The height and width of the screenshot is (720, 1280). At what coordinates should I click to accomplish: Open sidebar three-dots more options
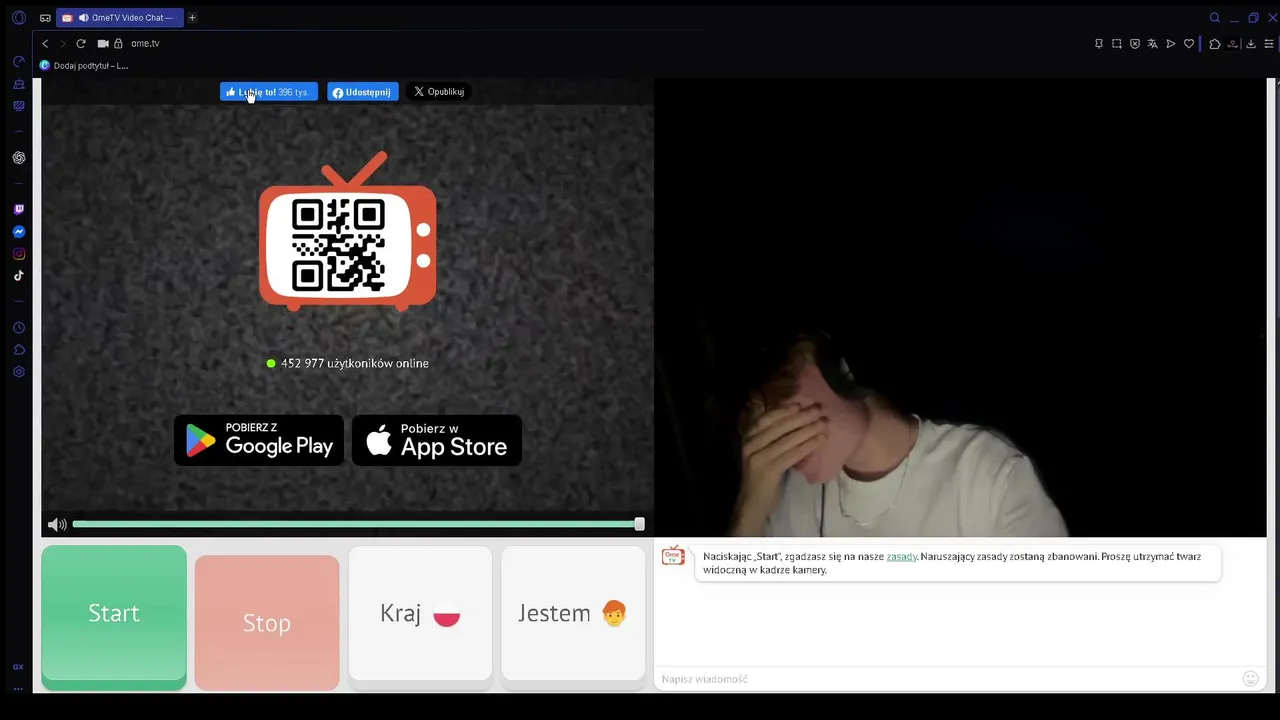18,689
